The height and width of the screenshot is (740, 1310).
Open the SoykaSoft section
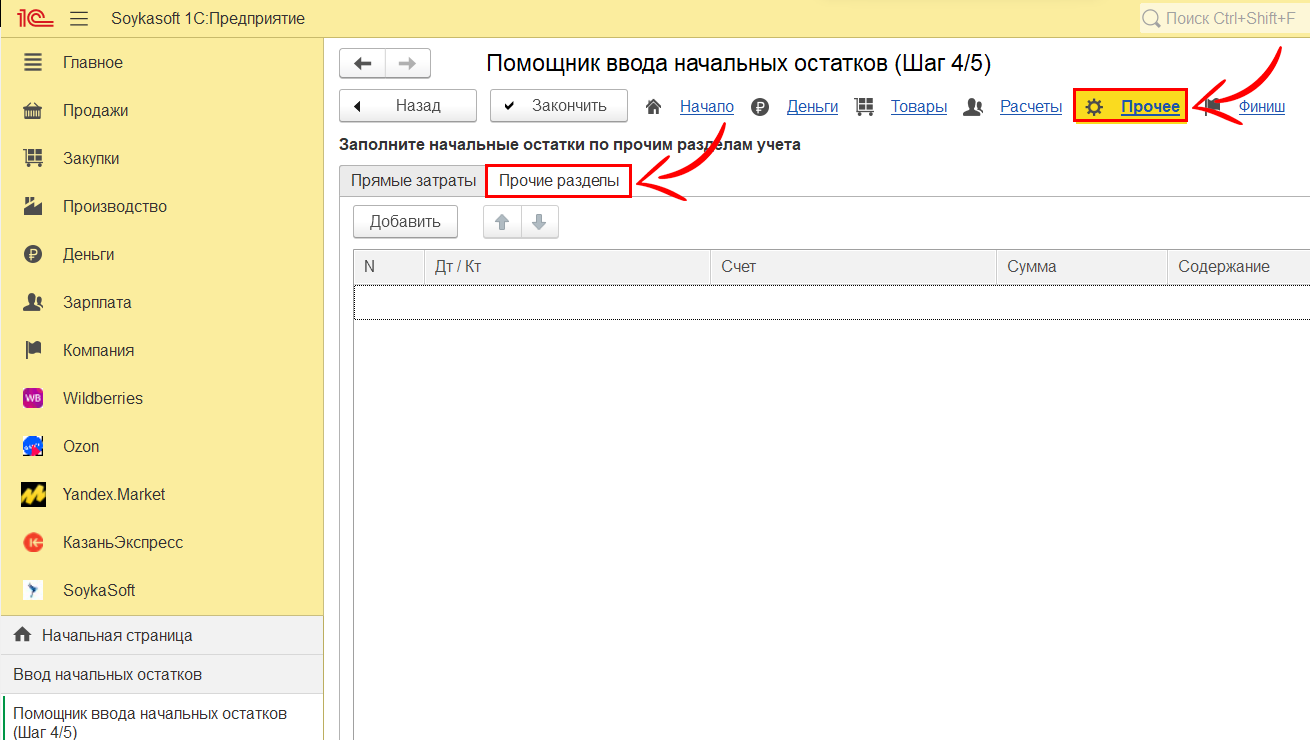pyautogui.click(x=99, y=590)
